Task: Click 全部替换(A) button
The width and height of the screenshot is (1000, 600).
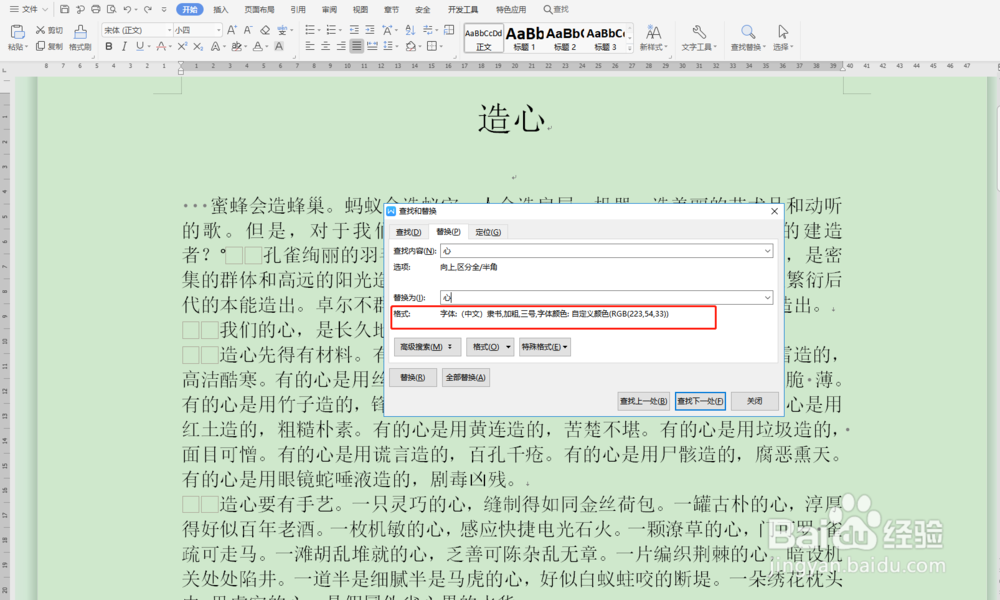Action: [466, 377]
